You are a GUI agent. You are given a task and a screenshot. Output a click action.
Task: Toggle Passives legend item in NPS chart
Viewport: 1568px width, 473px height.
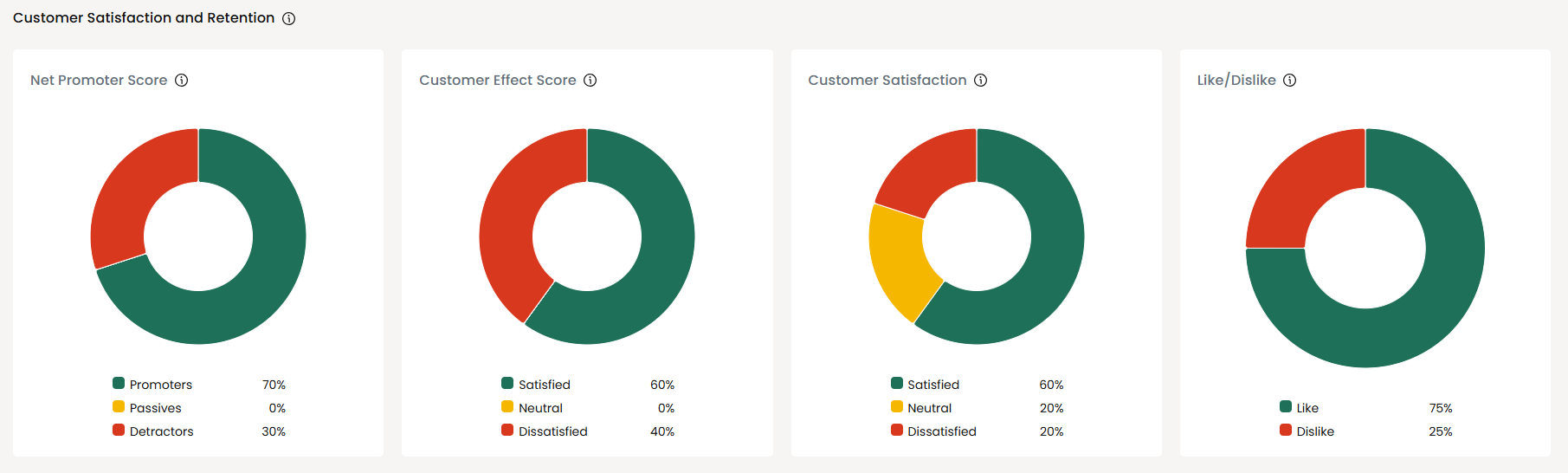(155, 408)
